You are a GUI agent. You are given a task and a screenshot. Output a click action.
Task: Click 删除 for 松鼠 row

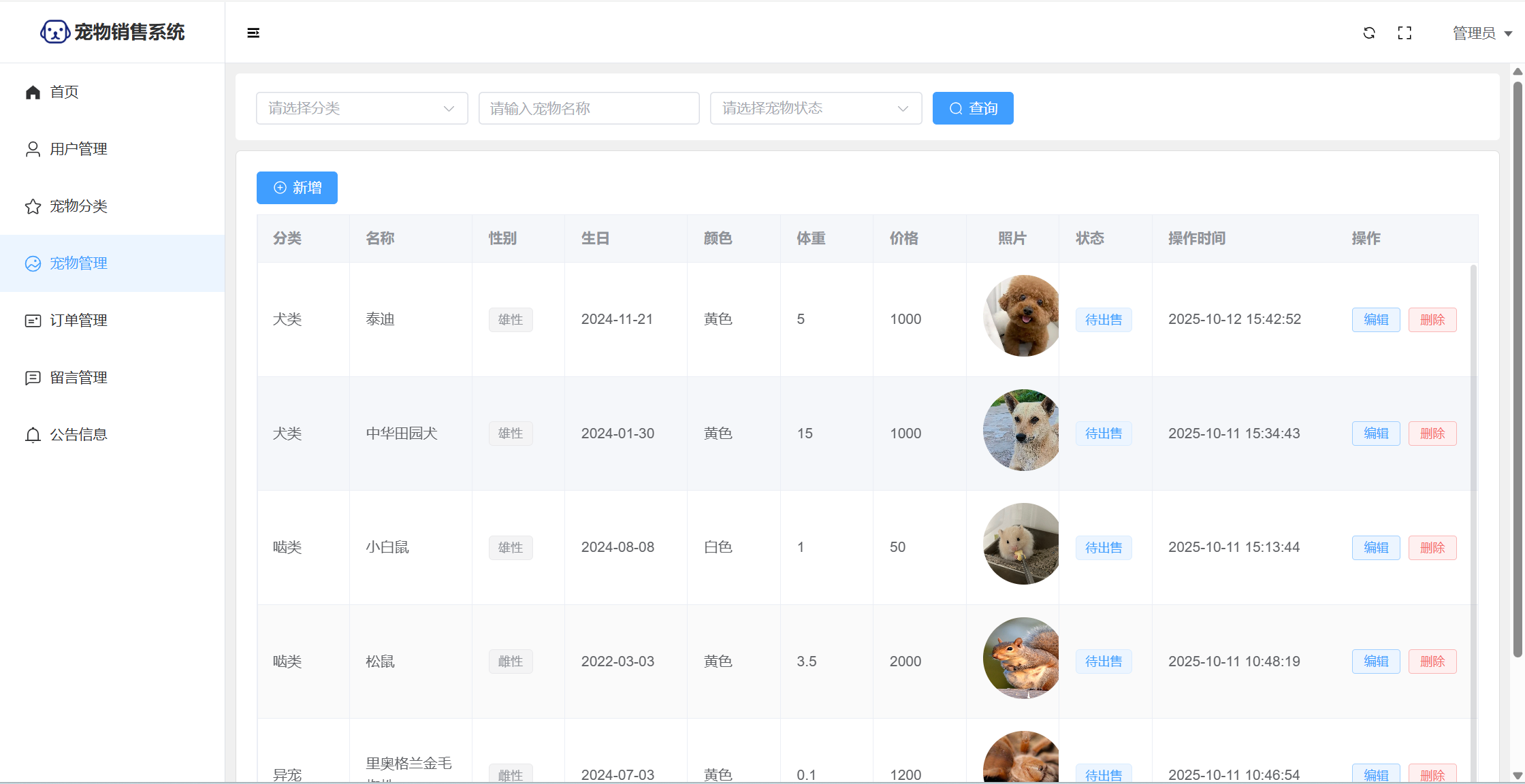tap(1432, 661)
